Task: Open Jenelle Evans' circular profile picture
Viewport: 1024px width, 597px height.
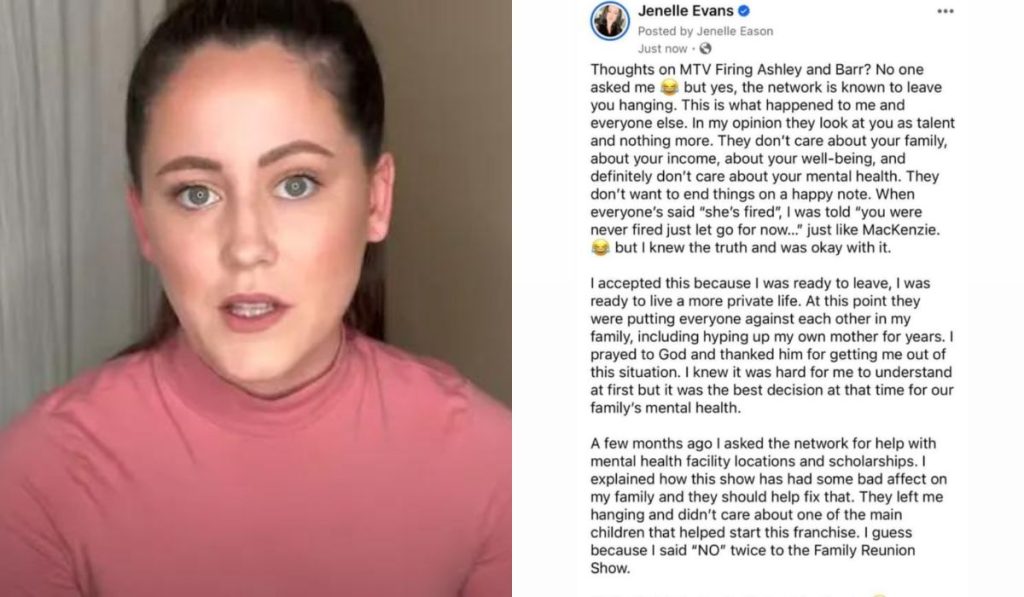Action: 610,21
